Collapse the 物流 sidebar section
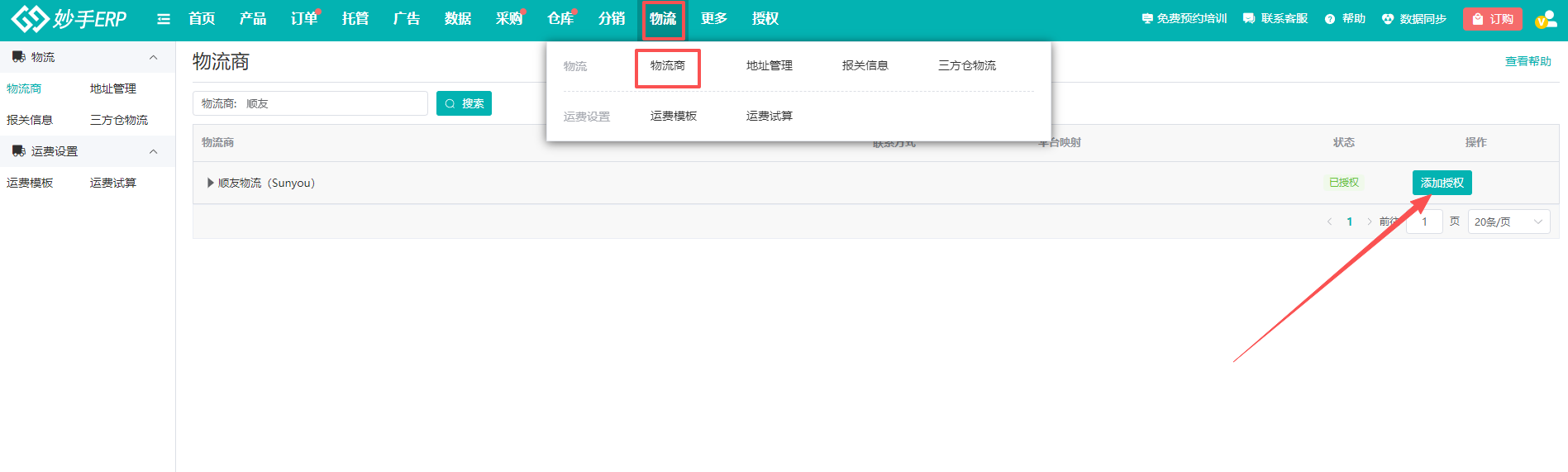 point(153,57)
